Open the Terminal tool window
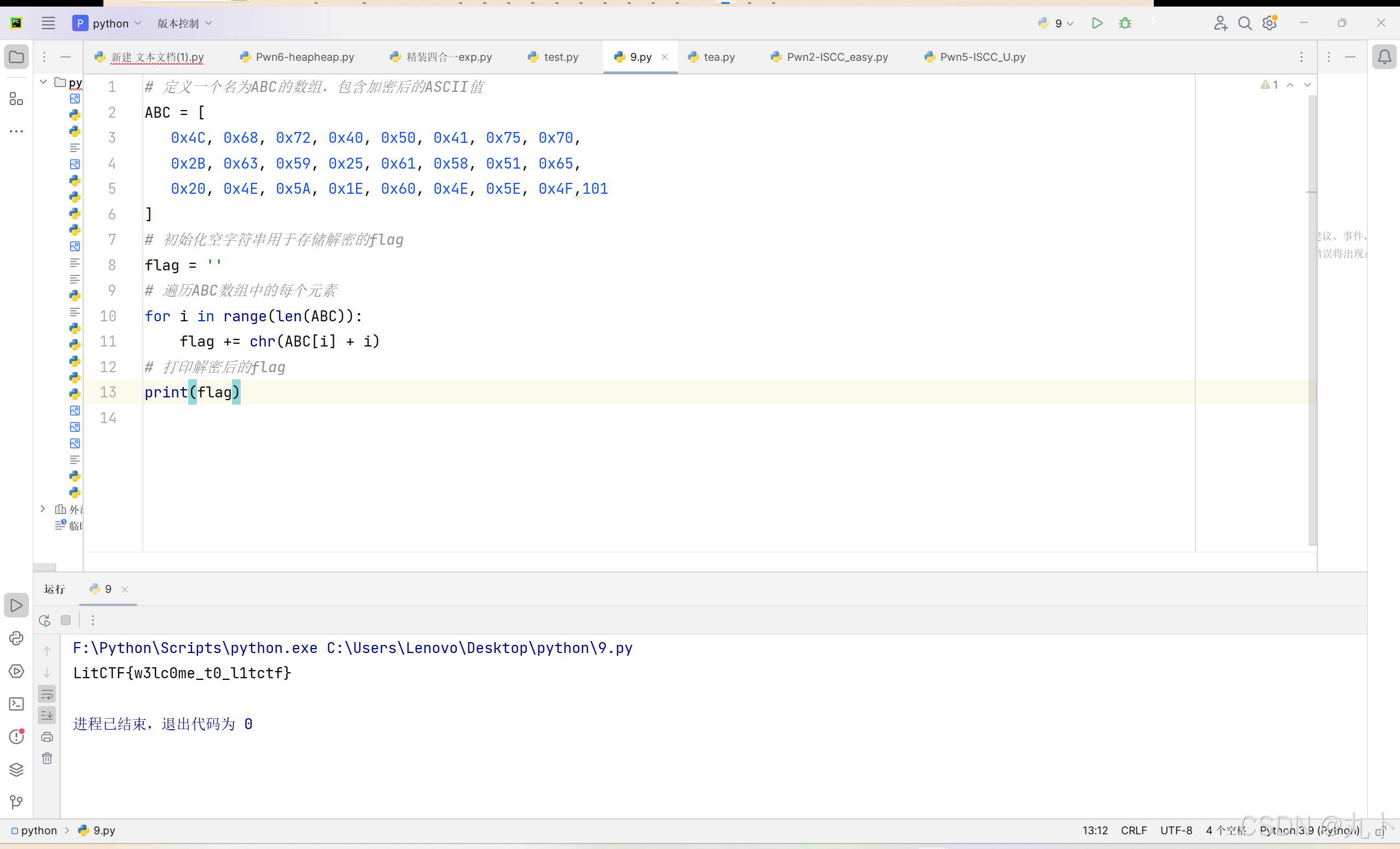1400x849 pixels. (x=16, y=704)
